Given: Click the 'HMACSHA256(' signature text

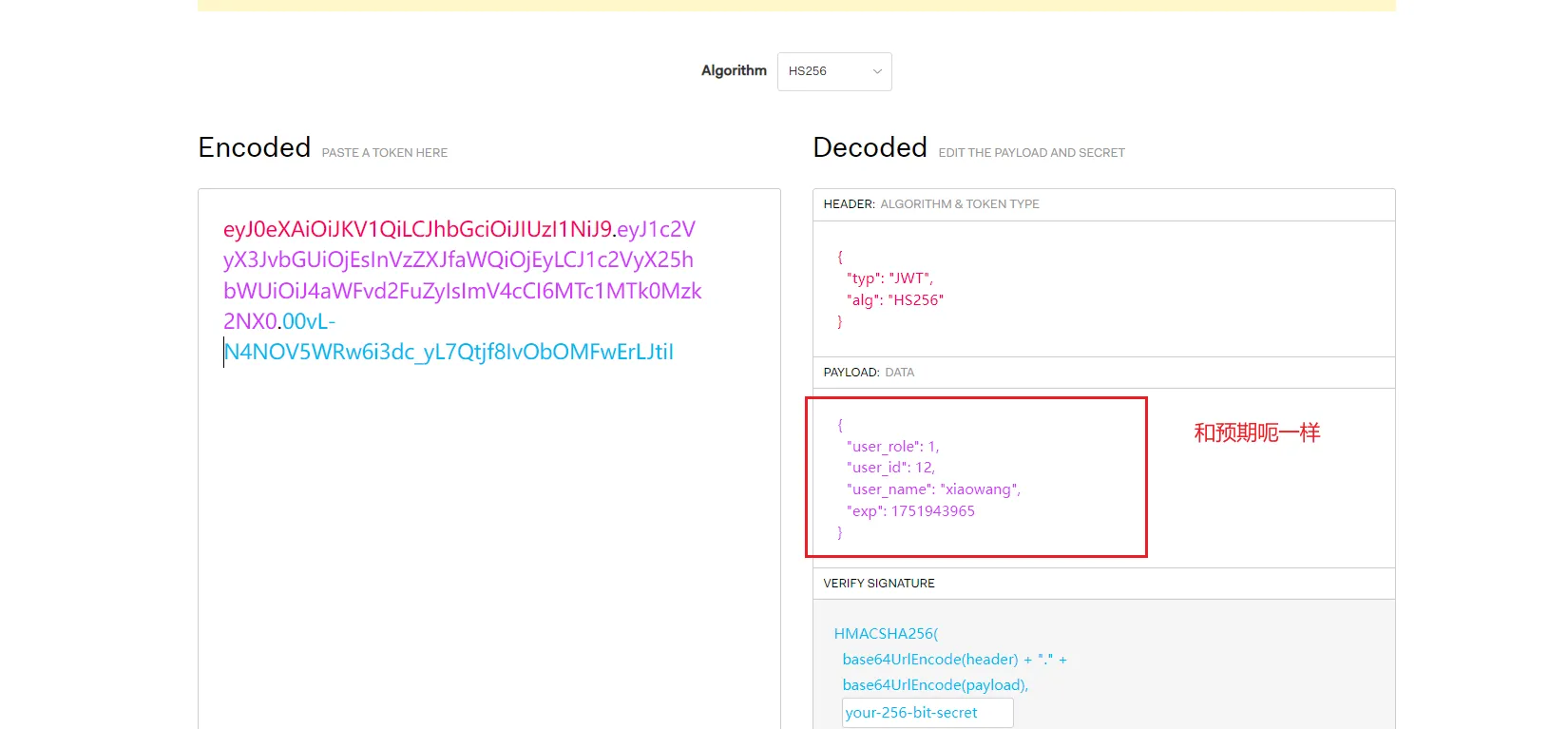Looking at the screenshot, I should pyautogui.click(x=886, y=634).
